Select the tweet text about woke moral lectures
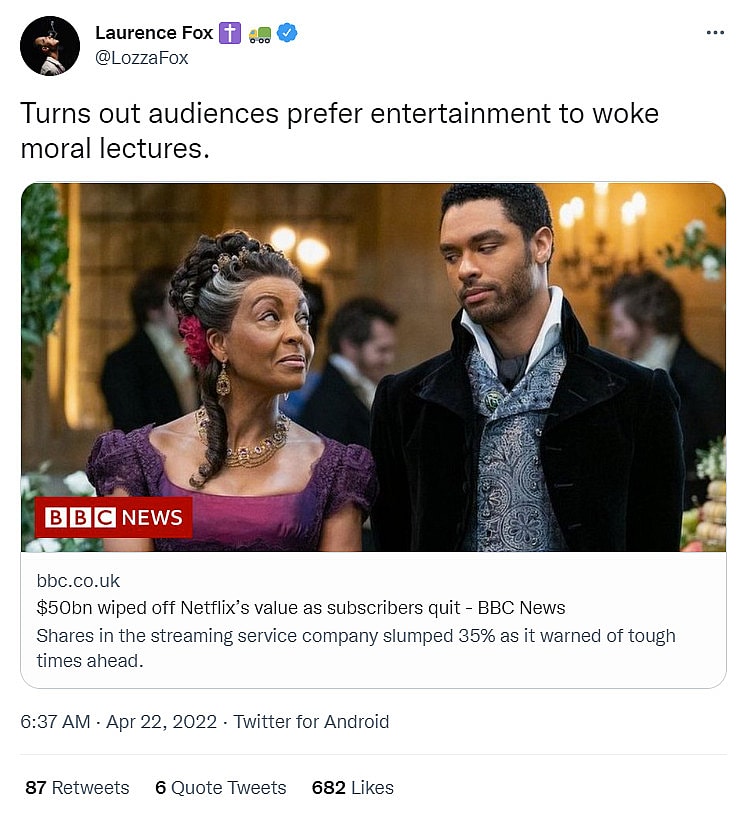 [339, 130]
